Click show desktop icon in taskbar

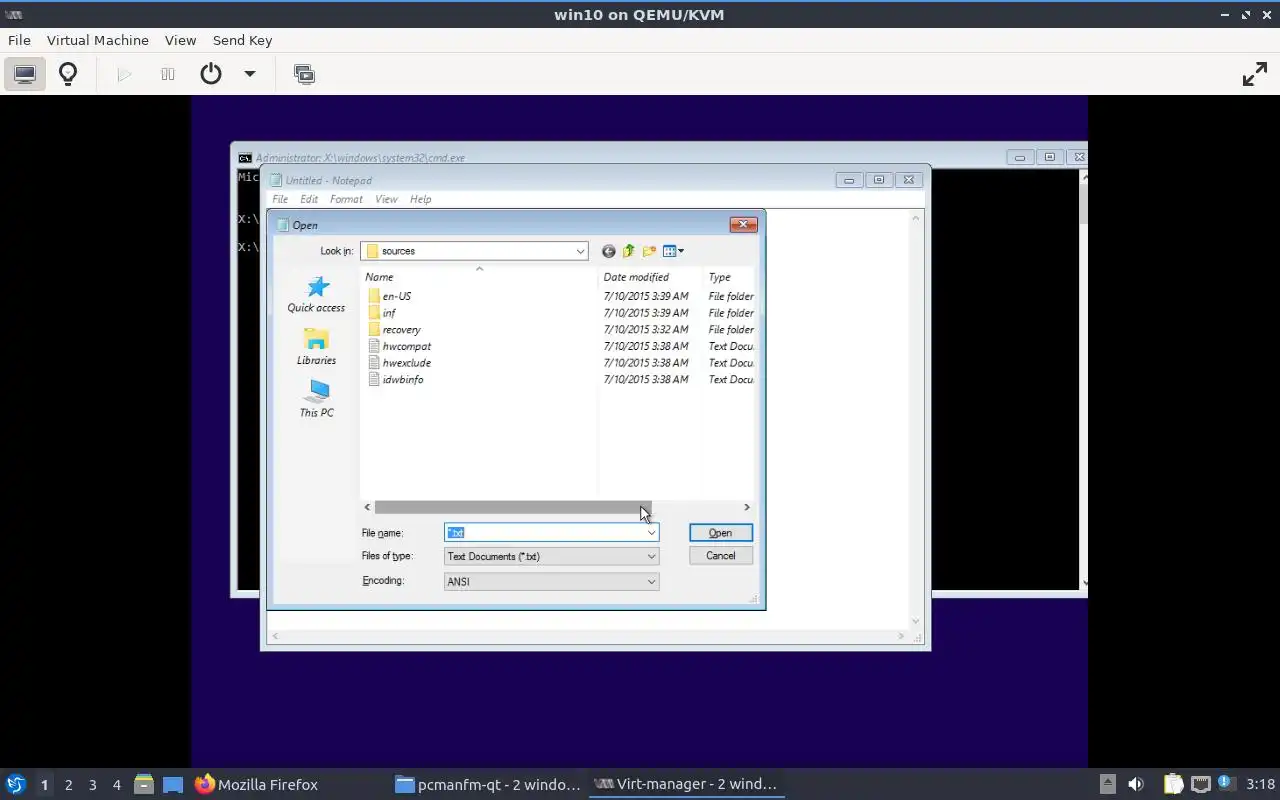click(x=172, y=784)
